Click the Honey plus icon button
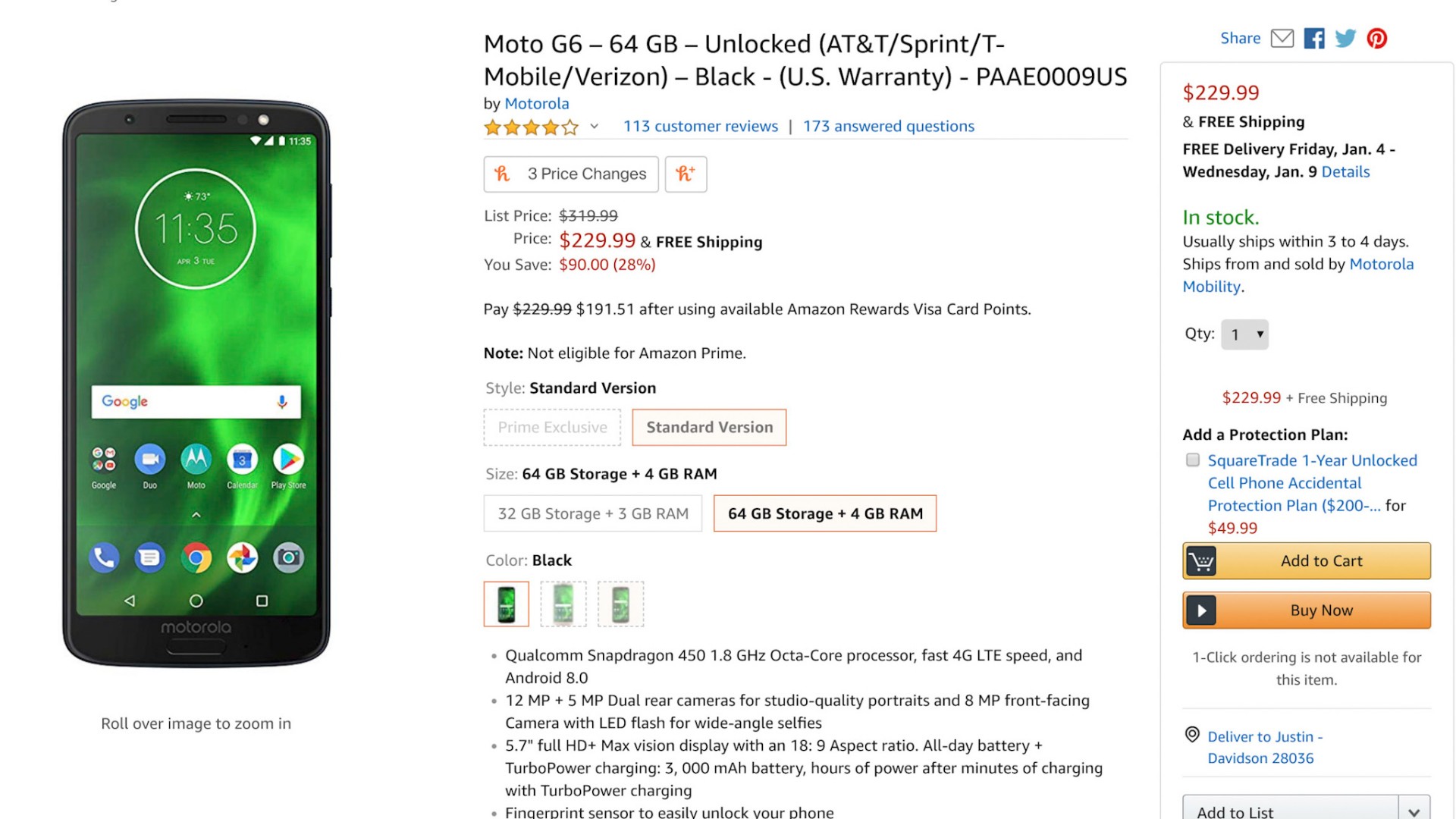1456x819 pixels. (686, 174)
